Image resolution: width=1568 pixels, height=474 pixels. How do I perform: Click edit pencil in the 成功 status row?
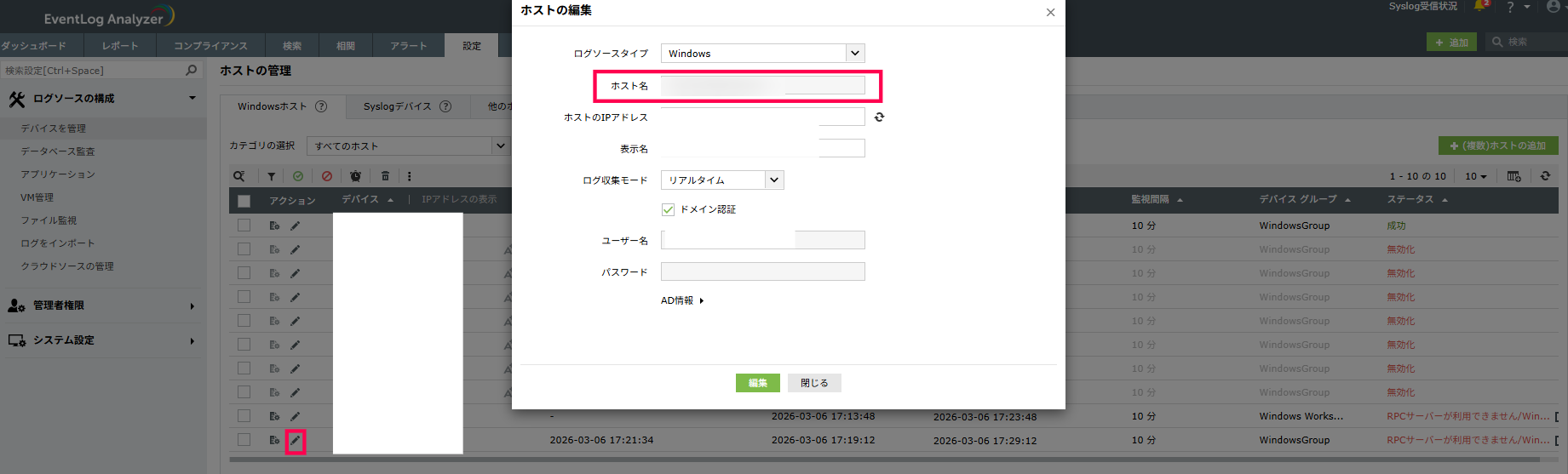pos(296,226)
